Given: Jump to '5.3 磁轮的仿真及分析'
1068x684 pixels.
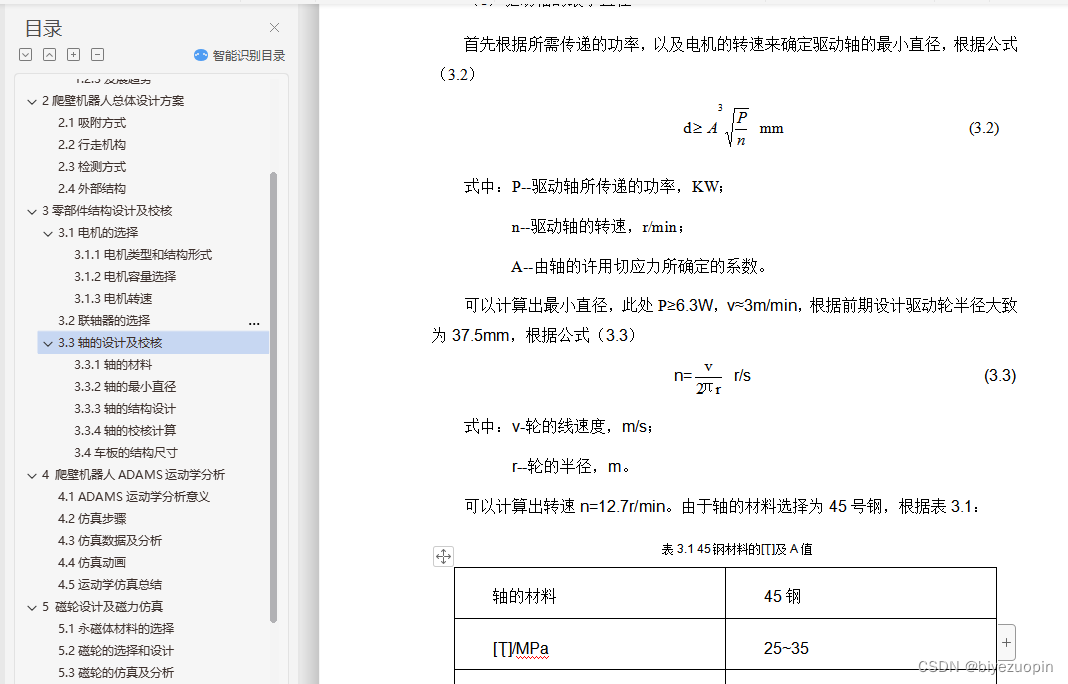Looking at the screenshot, I should tap(116, 672).
